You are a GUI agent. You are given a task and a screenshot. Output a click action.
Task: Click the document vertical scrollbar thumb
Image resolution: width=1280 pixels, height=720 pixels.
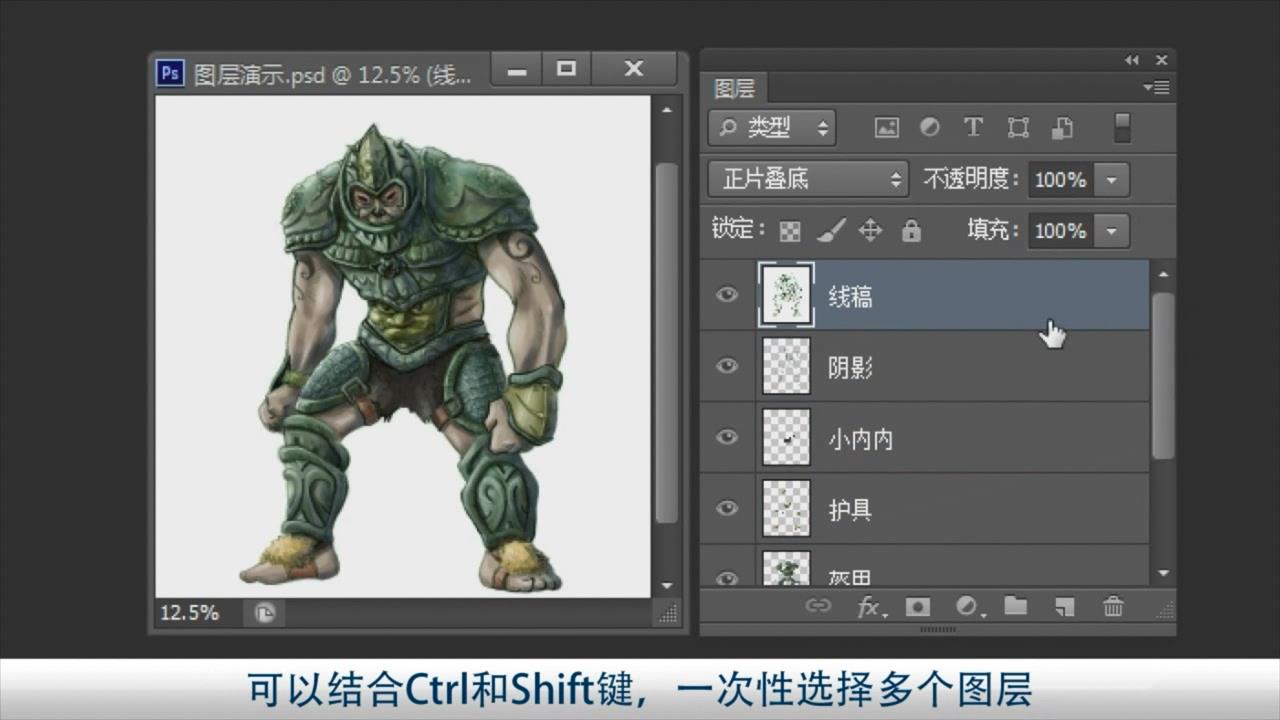click(666, 342)
